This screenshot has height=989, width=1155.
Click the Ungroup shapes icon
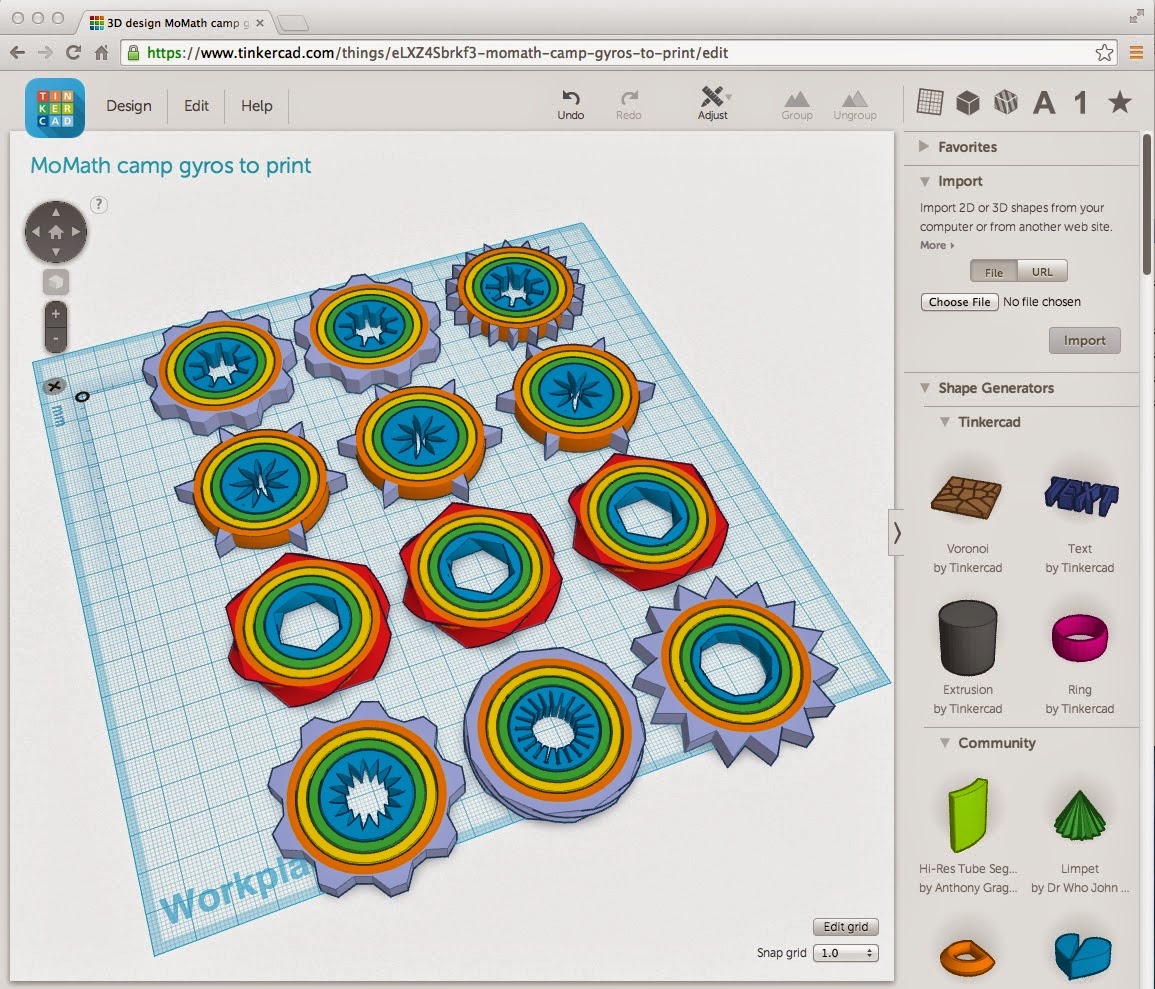point(854,99)
